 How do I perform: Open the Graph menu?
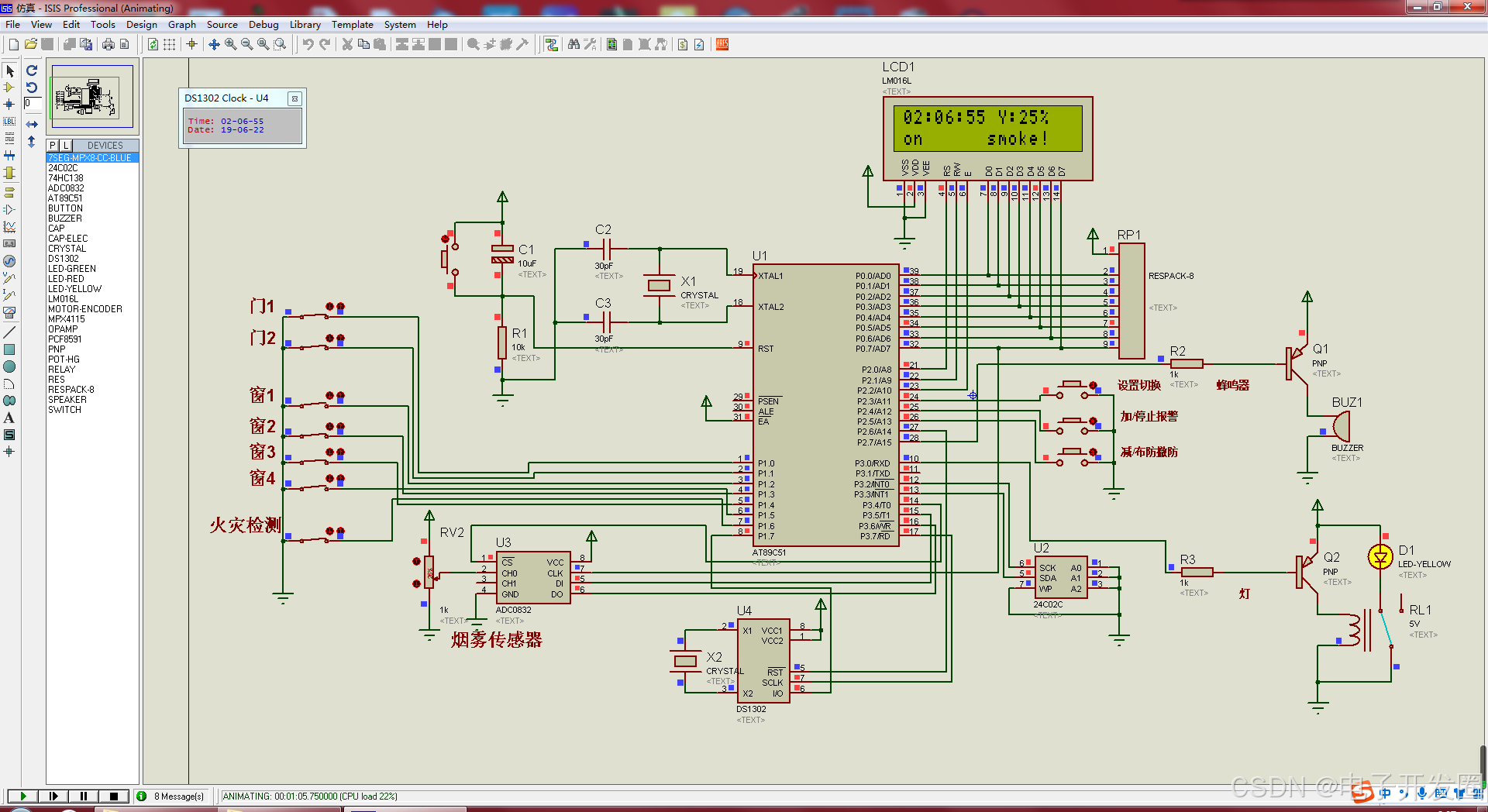(182, 25)
